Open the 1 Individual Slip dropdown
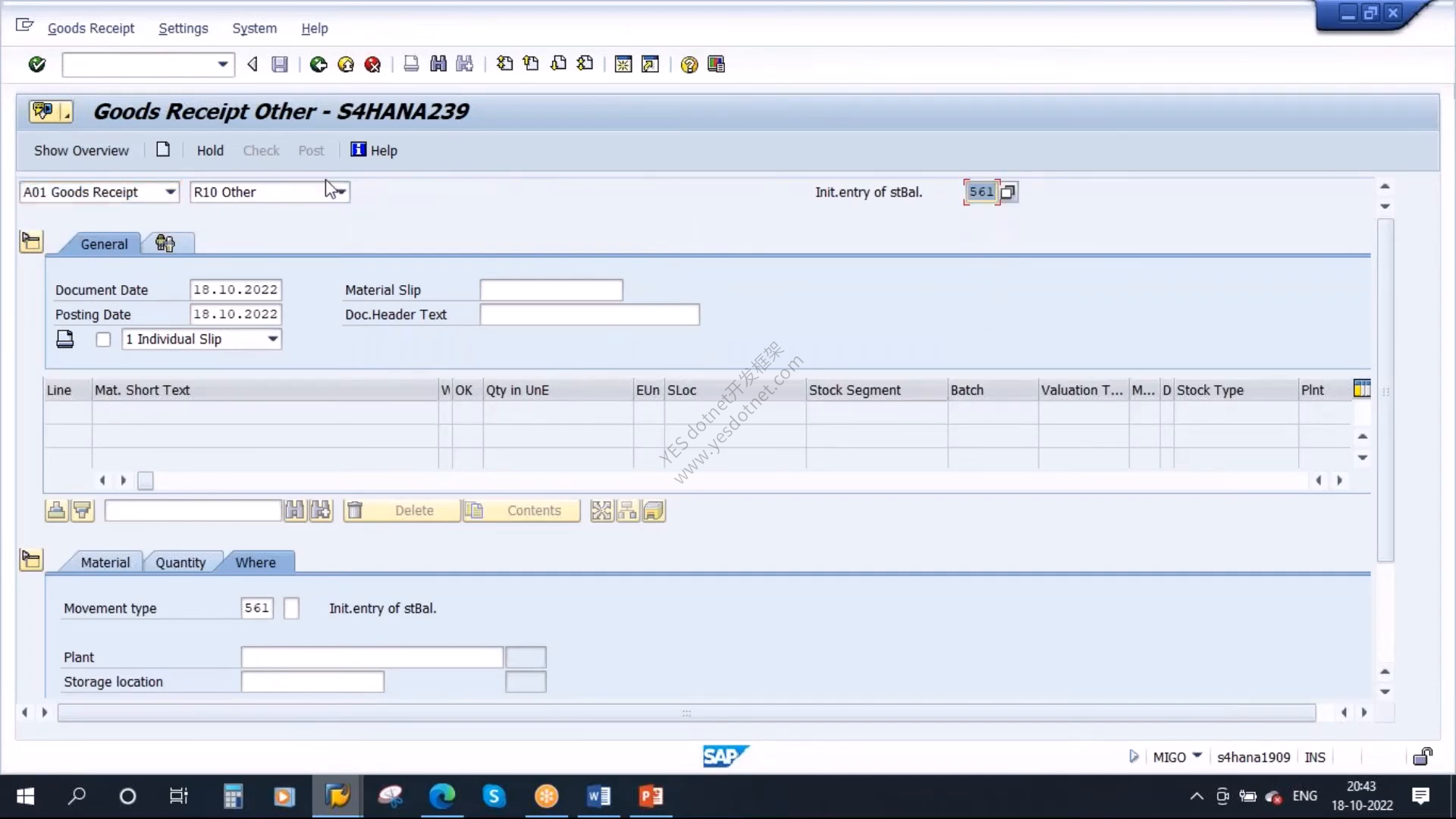The height and width of the screenshot is (819, 1456). click(x=272, y=339)
